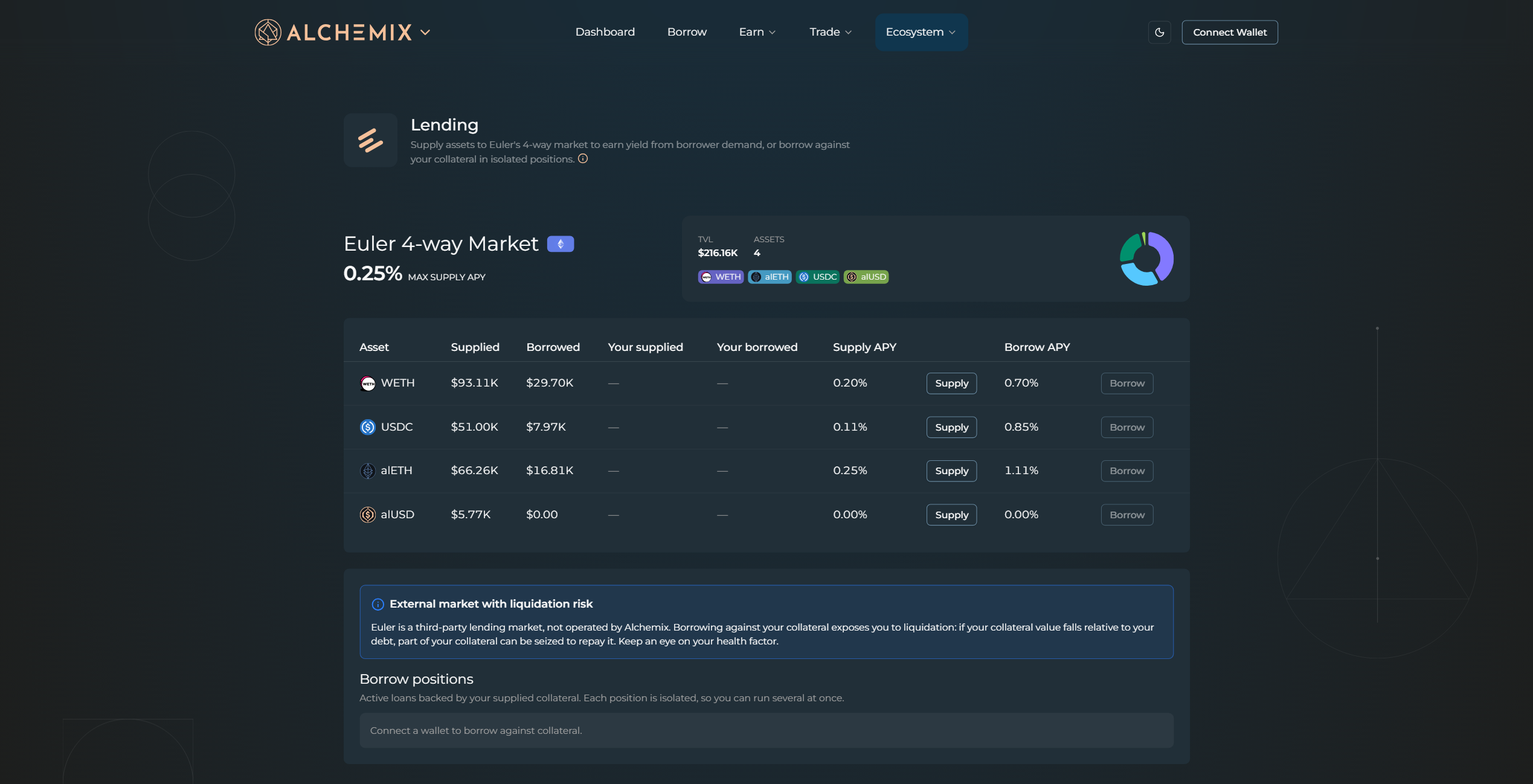Click Borrow button in alUSD row
Viewport: 1533px width, 784px height.
point(1126,515)
